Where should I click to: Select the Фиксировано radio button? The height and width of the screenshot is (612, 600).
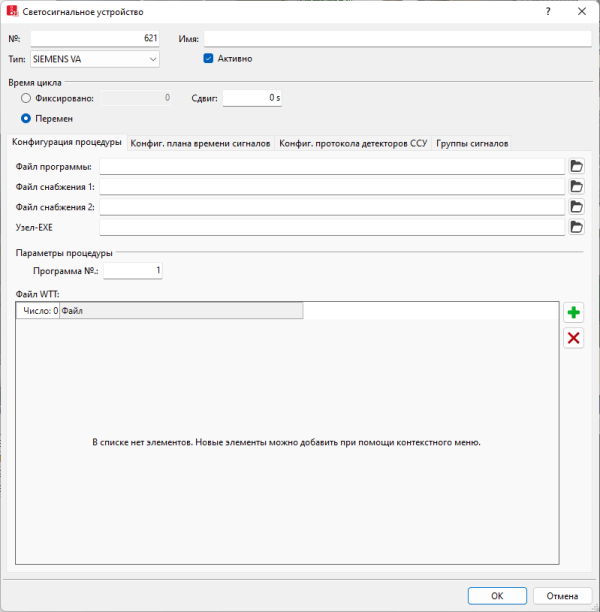tap(26, 98)
